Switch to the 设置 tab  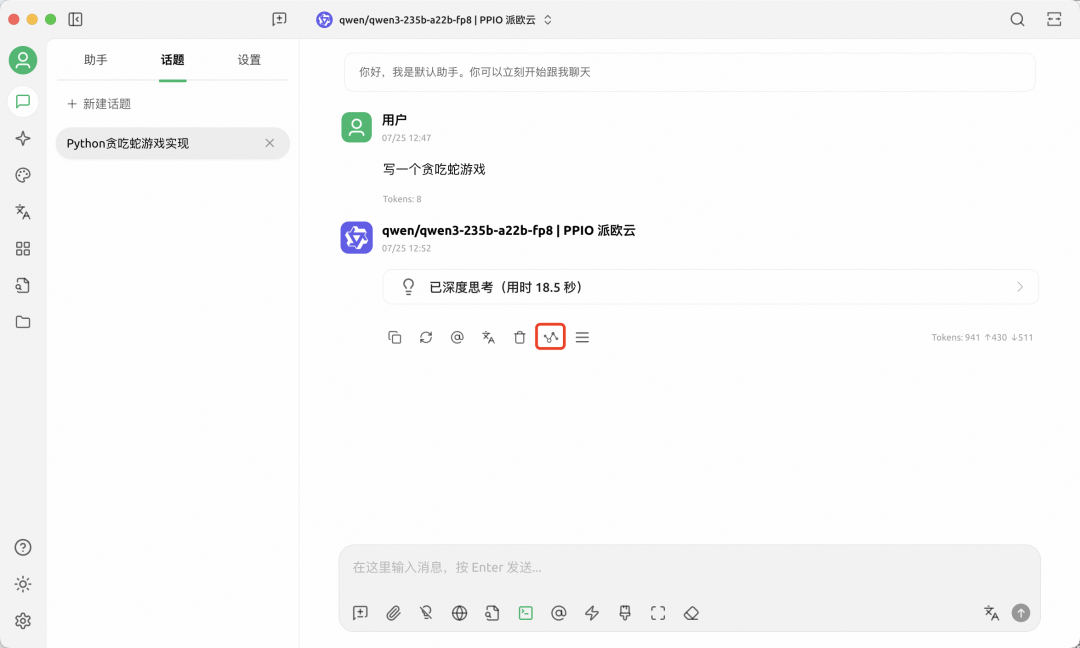pyautogui.click(x=248, y=59)
